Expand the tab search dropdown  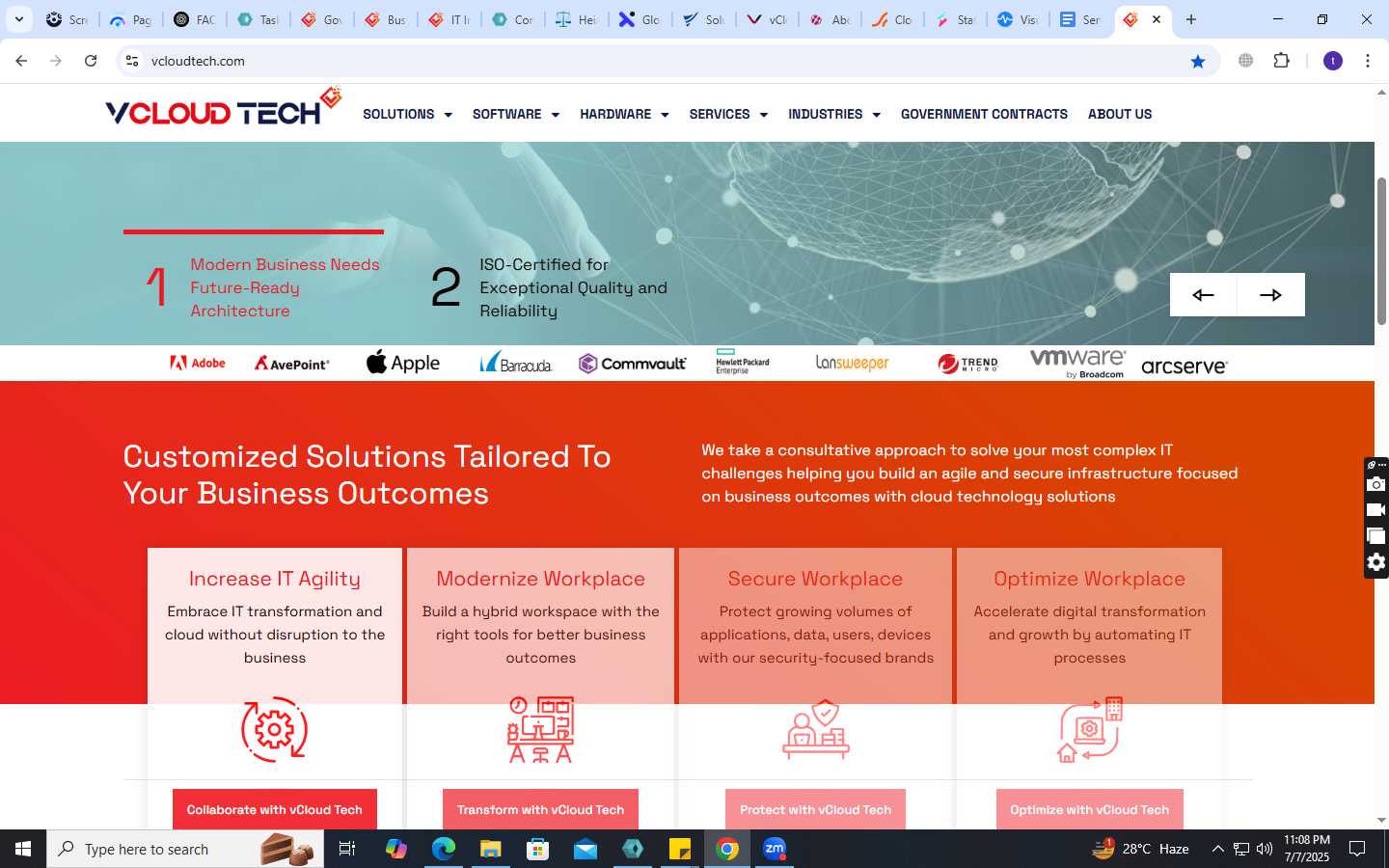pos(18,19)
